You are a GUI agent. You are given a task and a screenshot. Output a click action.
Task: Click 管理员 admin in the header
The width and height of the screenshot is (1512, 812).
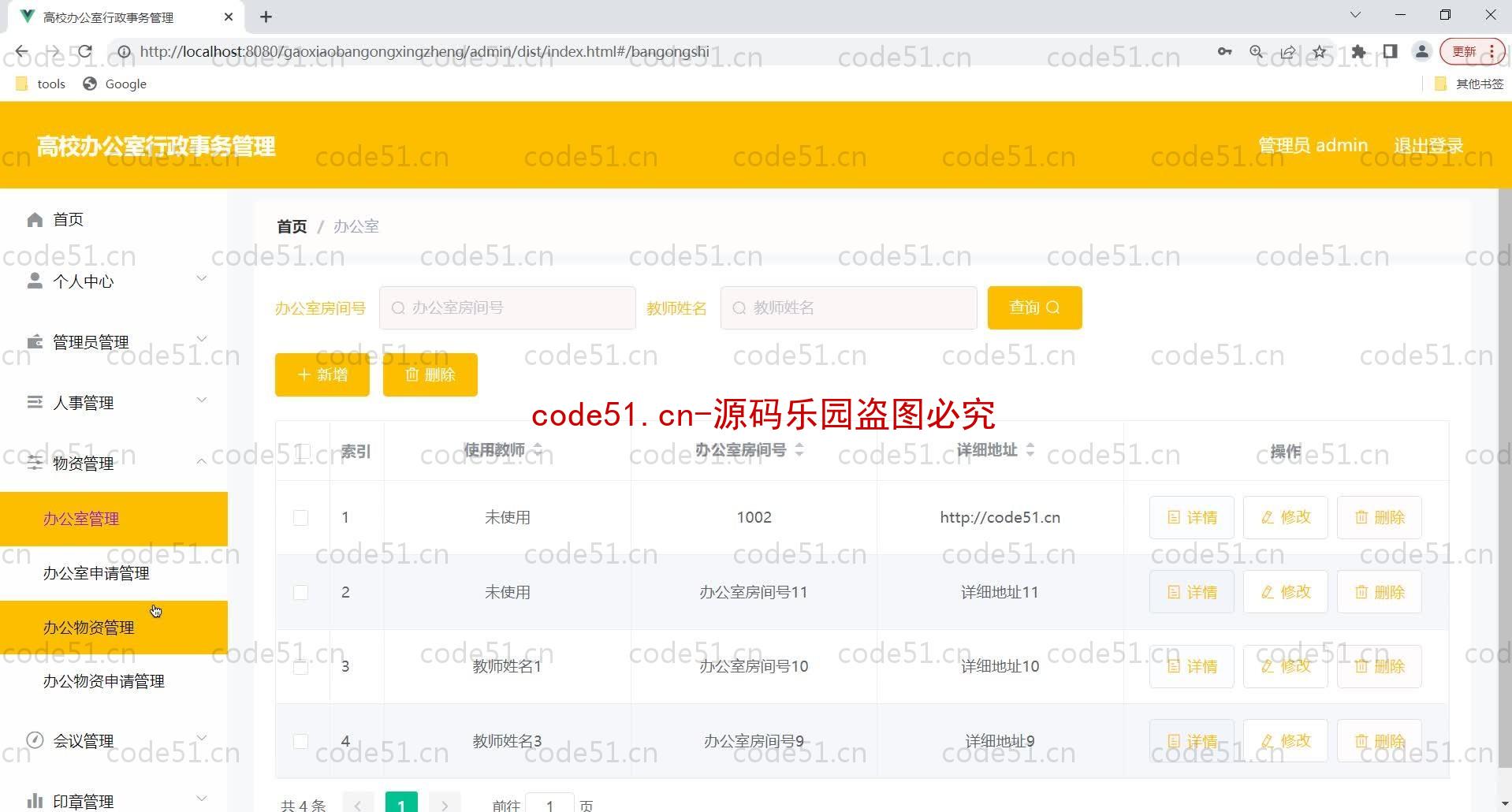pyautogui.click(x=1313, y=145)
